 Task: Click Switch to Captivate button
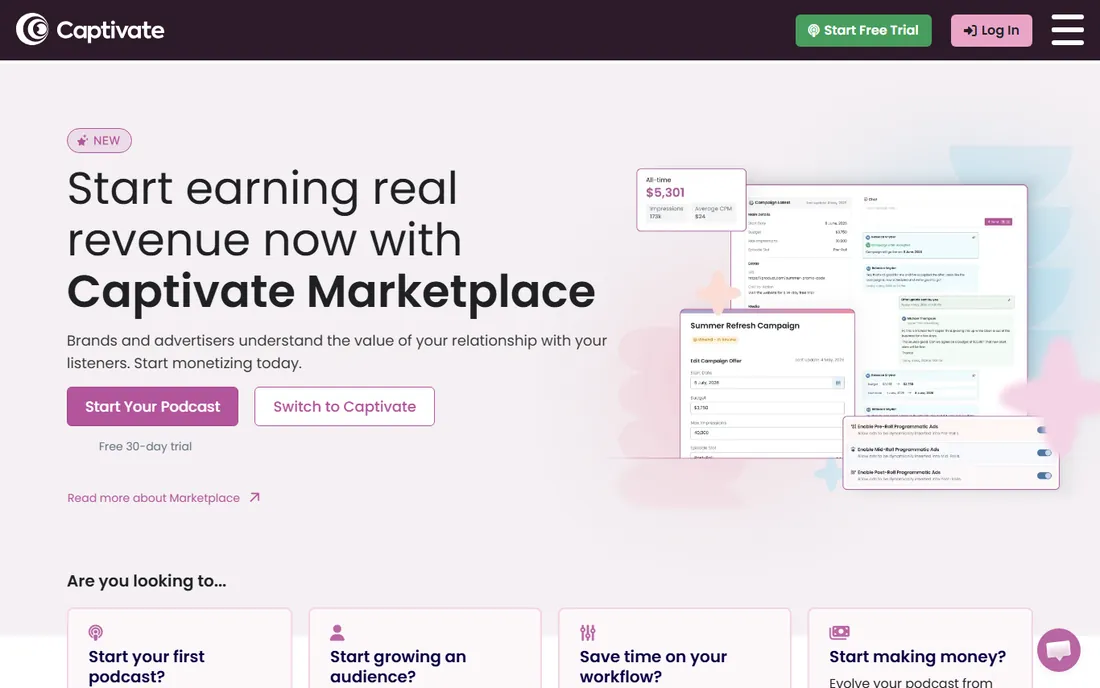[344, 406]
